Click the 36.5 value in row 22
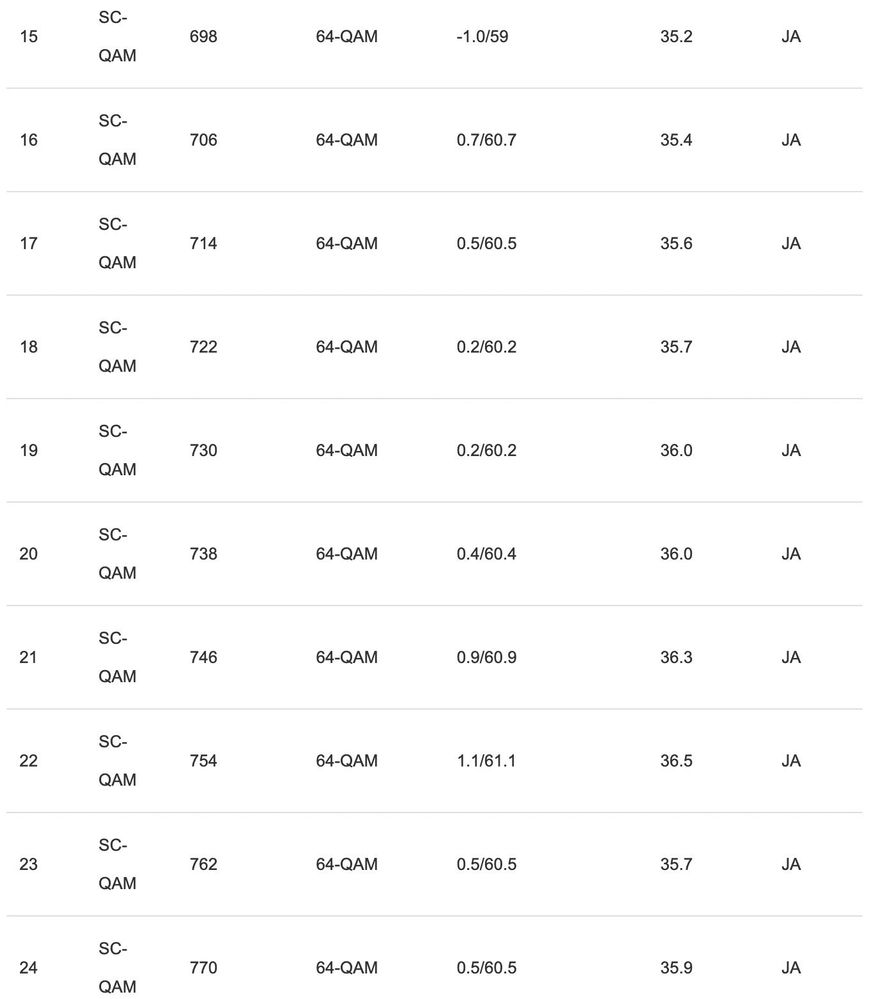Screen dimensions: 873x999 [x=676, y=761]
